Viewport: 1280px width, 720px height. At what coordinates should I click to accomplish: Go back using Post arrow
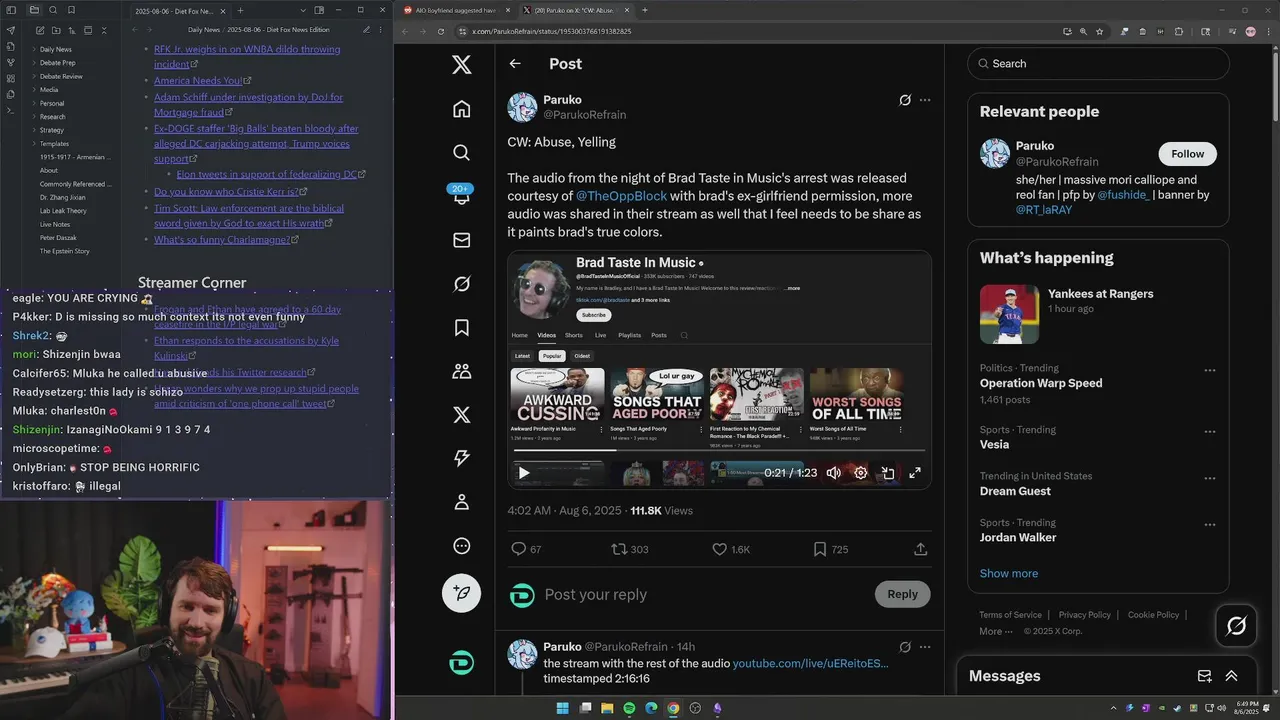[515, 64]
